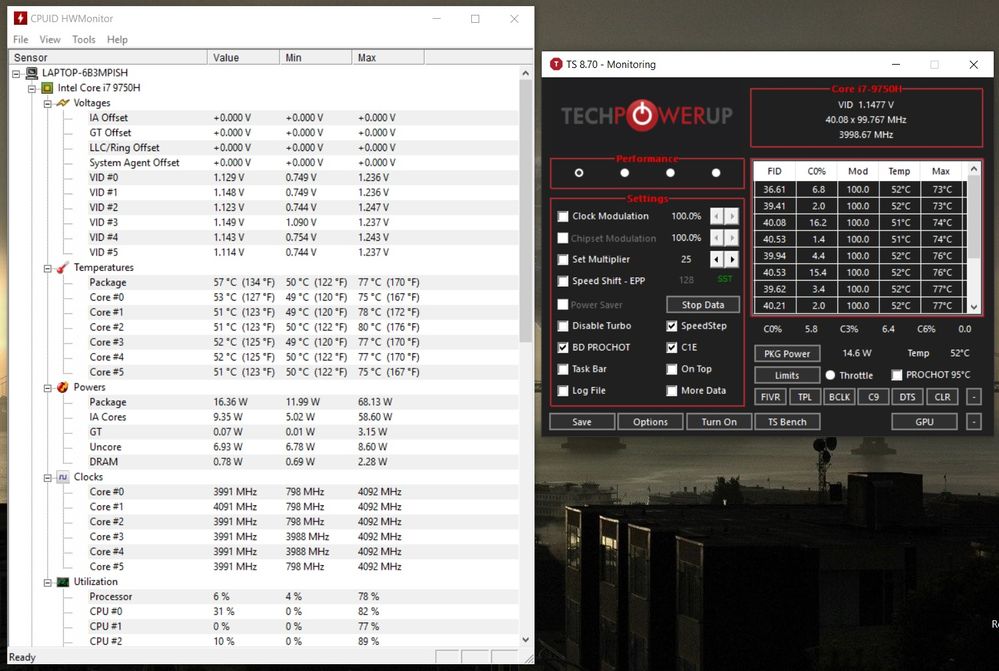
Task: Enable the Set Multiplier checkbox
Action: pyautogui.click(x=563, y=260)
